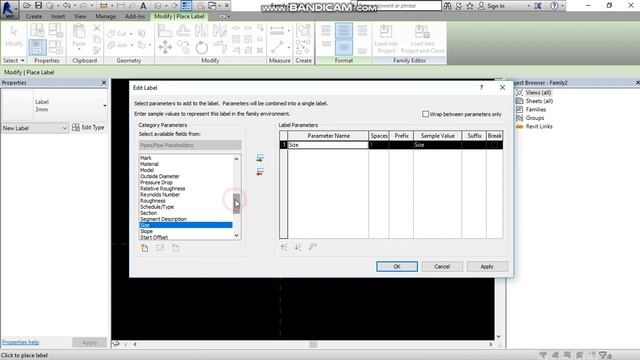Switch to the Create ribbon tab
640x360 pixels.
pos(33,16)
